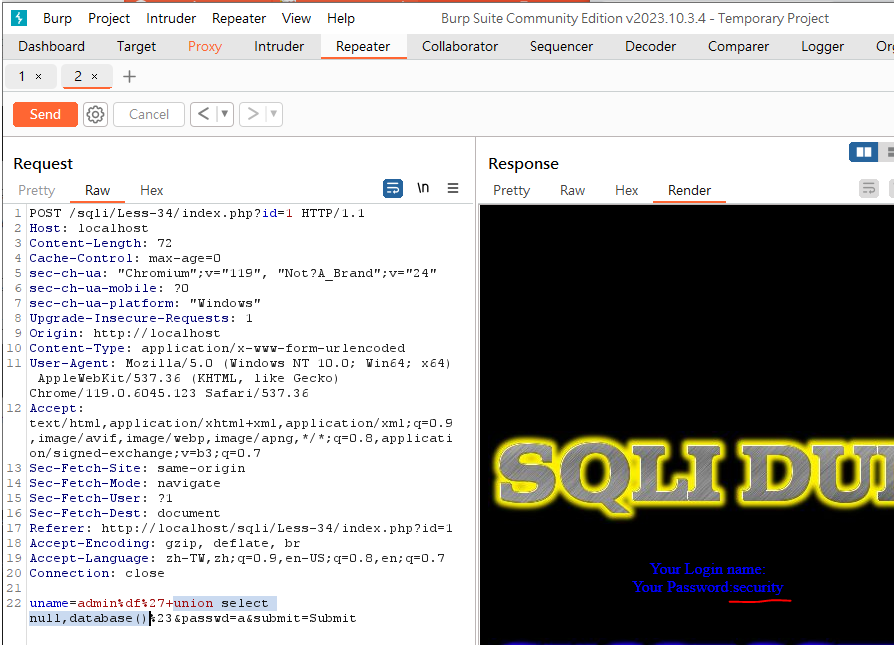The image size is (894, 645).
Task: Click 'Your Password:security' in rendered response
Action: (x=708, y=587)
